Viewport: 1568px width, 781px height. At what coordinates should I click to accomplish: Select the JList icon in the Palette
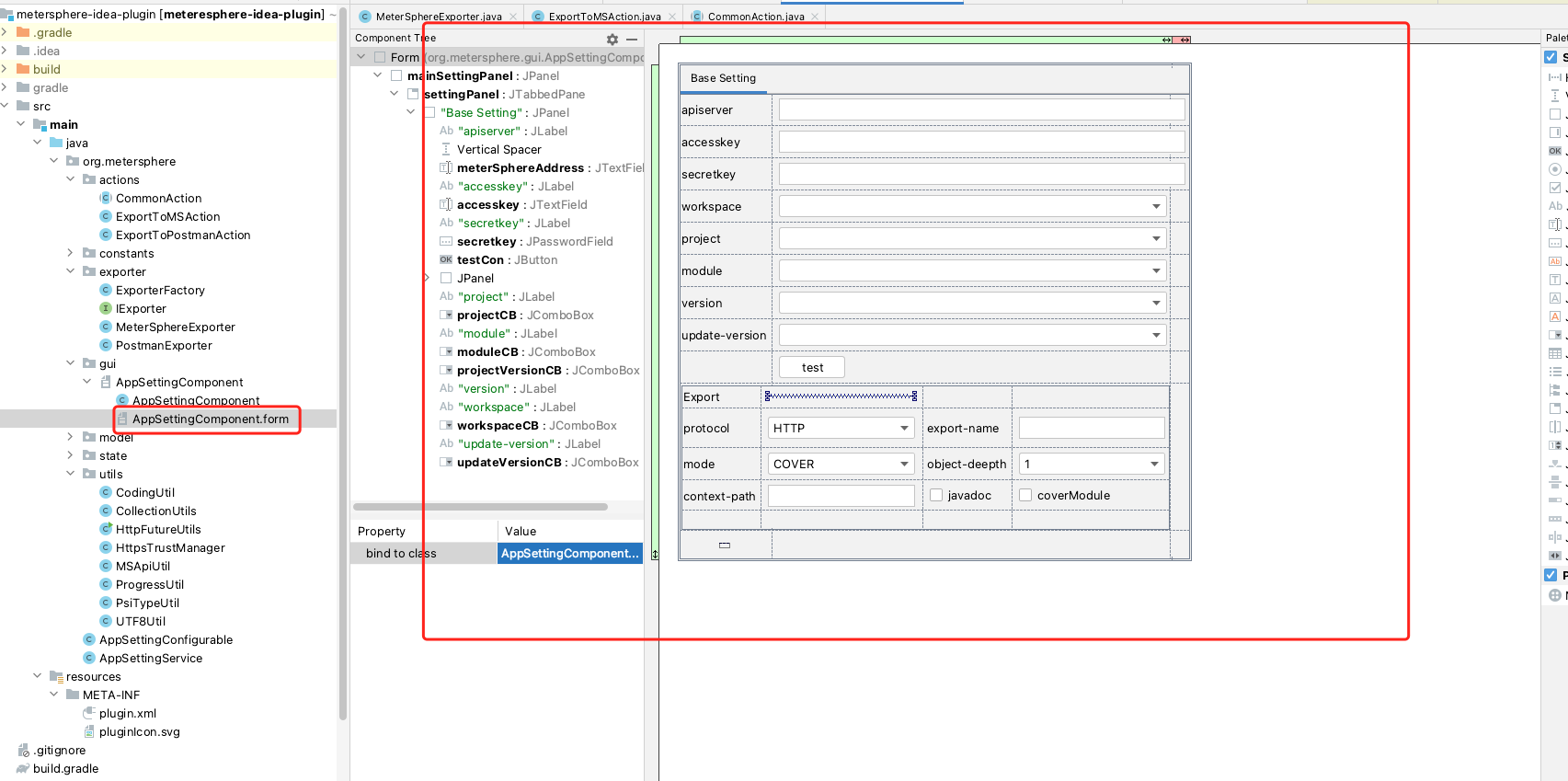pos(1555,372)
